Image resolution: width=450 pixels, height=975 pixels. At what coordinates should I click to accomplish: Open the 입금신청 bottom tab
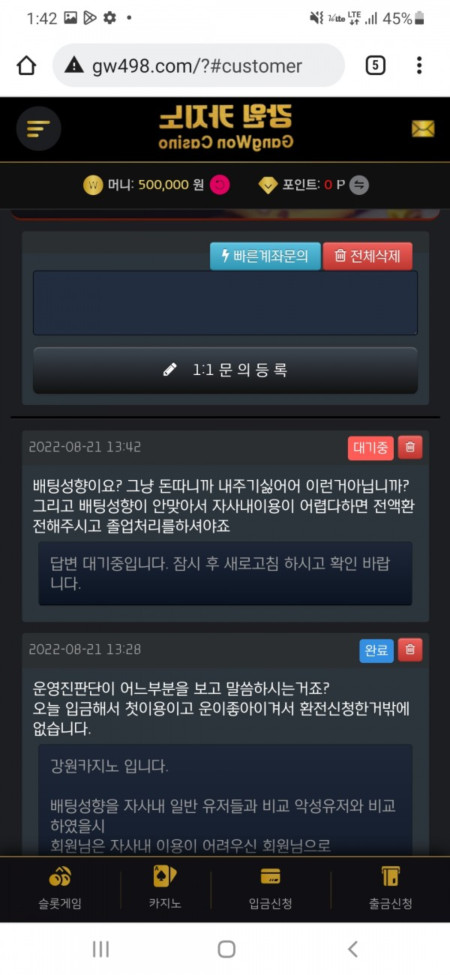point(270,890)
